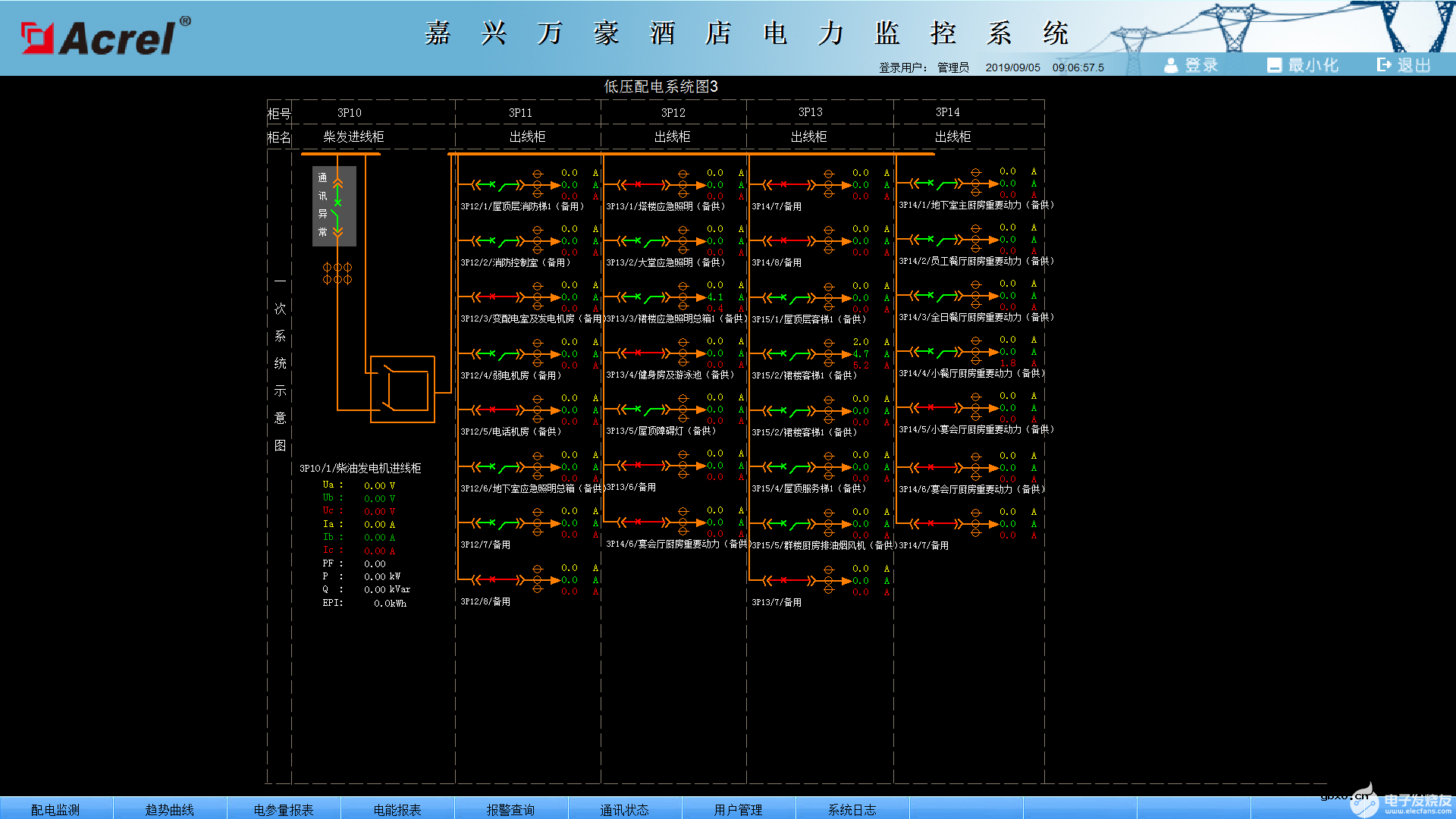The image size is (1456, 819).
Task: Open the 趋势曲线 tab
Action: click(x=169, y=809)
